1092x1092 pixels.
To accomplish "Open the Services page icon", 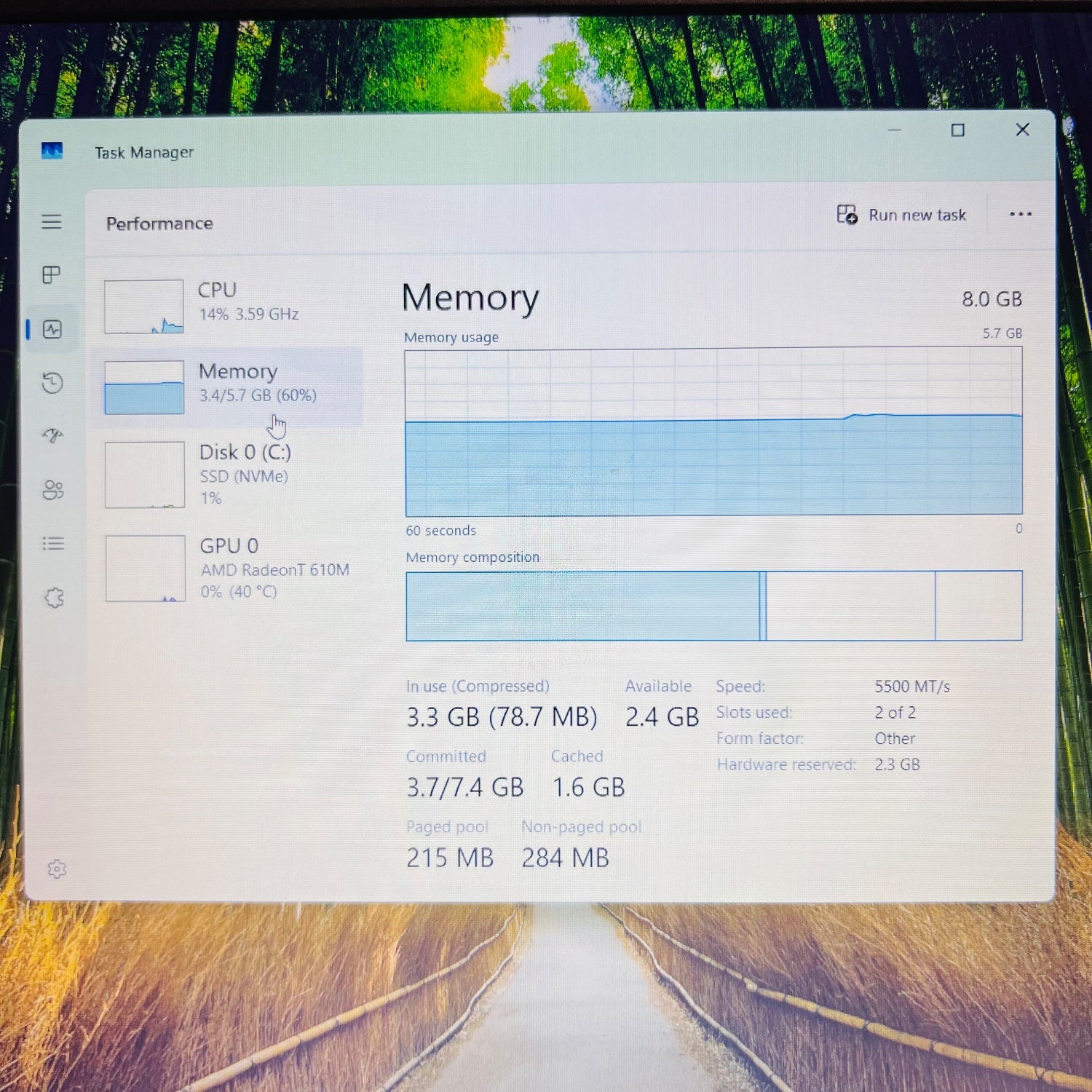I will pyautogui.click(x=54, y=598).
